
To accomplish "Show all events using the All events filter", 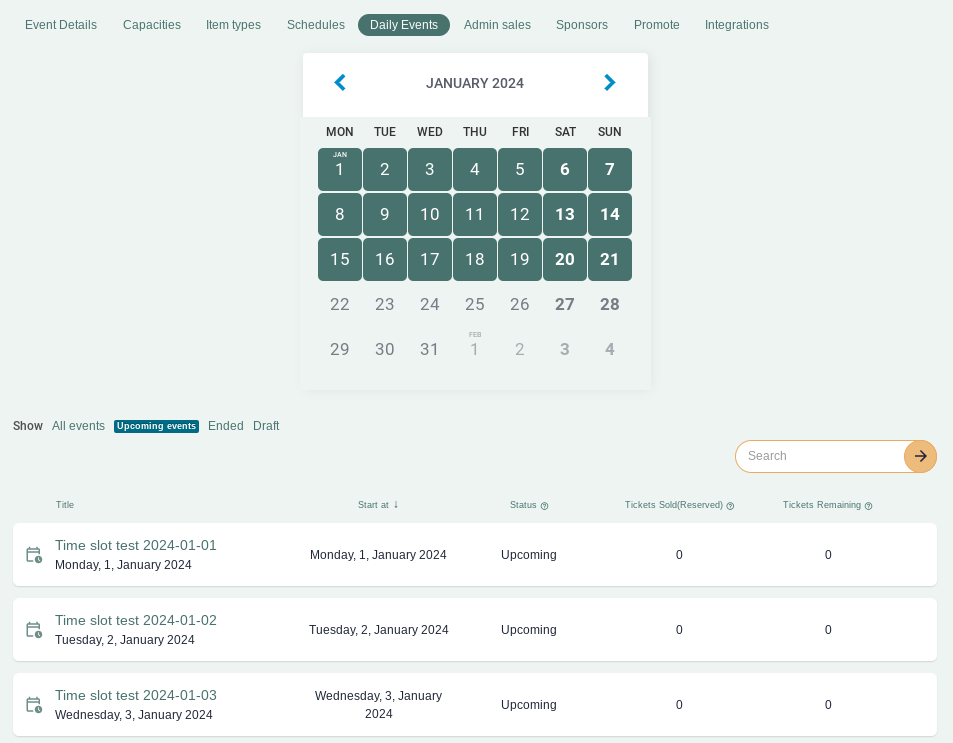I will coord(78,426).
